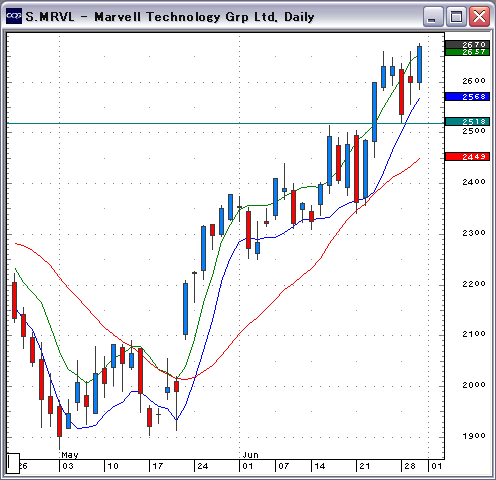Maximize the MRVL chart window
Image resolution: width=496 pixels, height=480 pixels.
(456, 16)
